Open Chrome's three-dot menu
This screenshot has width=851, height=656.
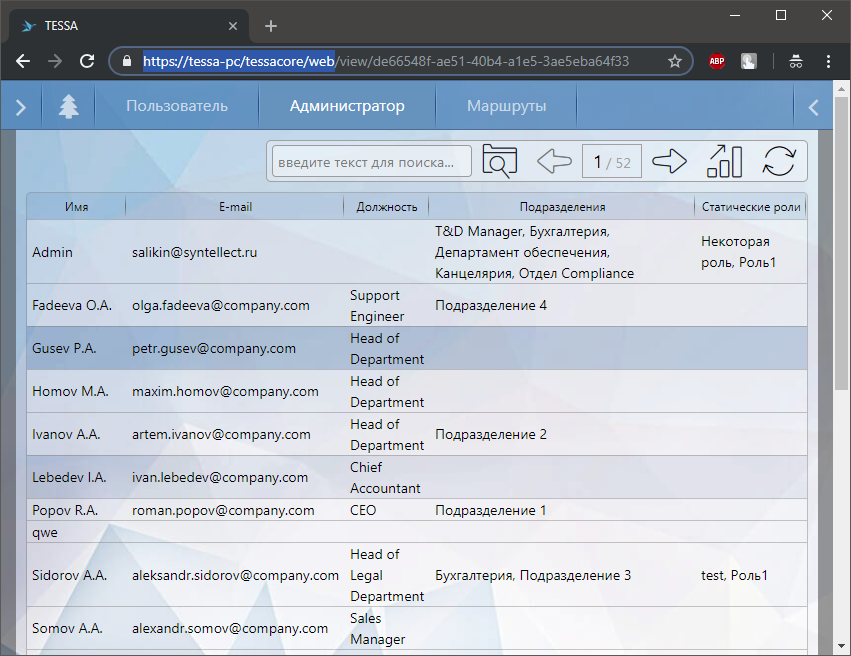tap(828, 61)
